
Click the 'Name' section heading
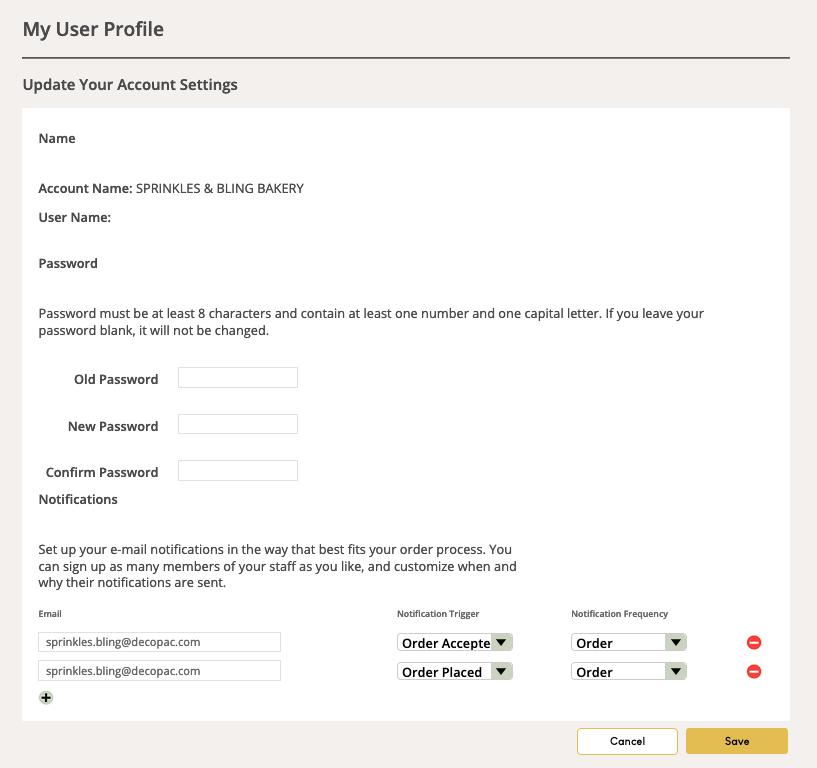(x=57, y=139)
